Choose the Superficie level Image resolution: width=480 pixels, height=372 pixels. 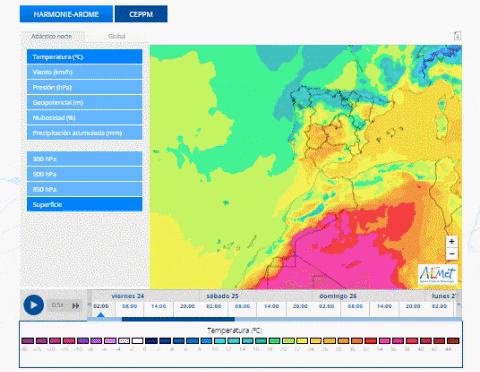(85, 204)
